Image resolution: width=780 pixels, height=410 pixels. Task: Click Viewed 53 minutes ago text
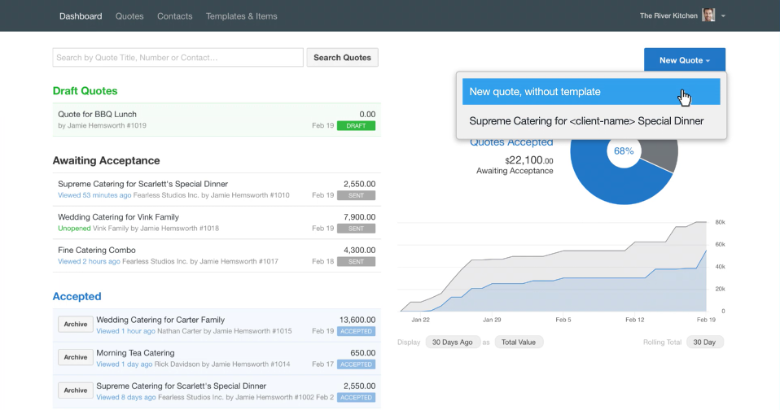(95, 195)
